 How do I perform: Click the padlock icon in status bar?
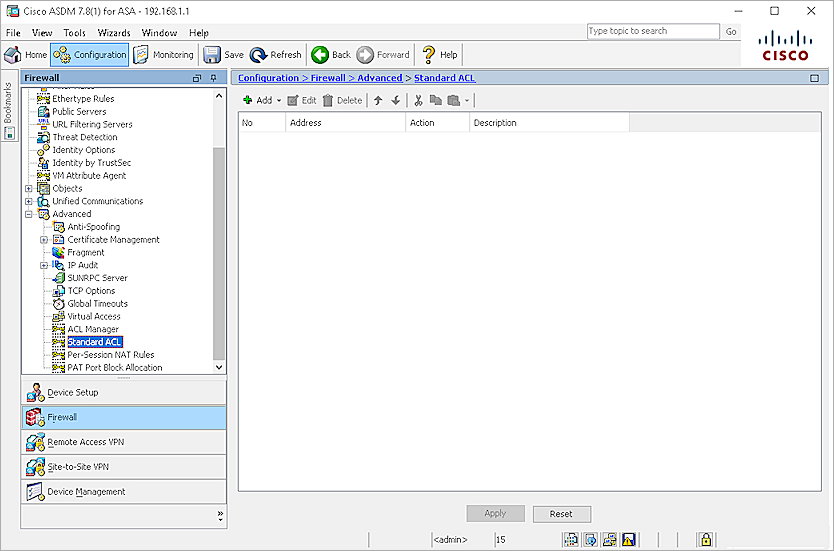(705, 540)
